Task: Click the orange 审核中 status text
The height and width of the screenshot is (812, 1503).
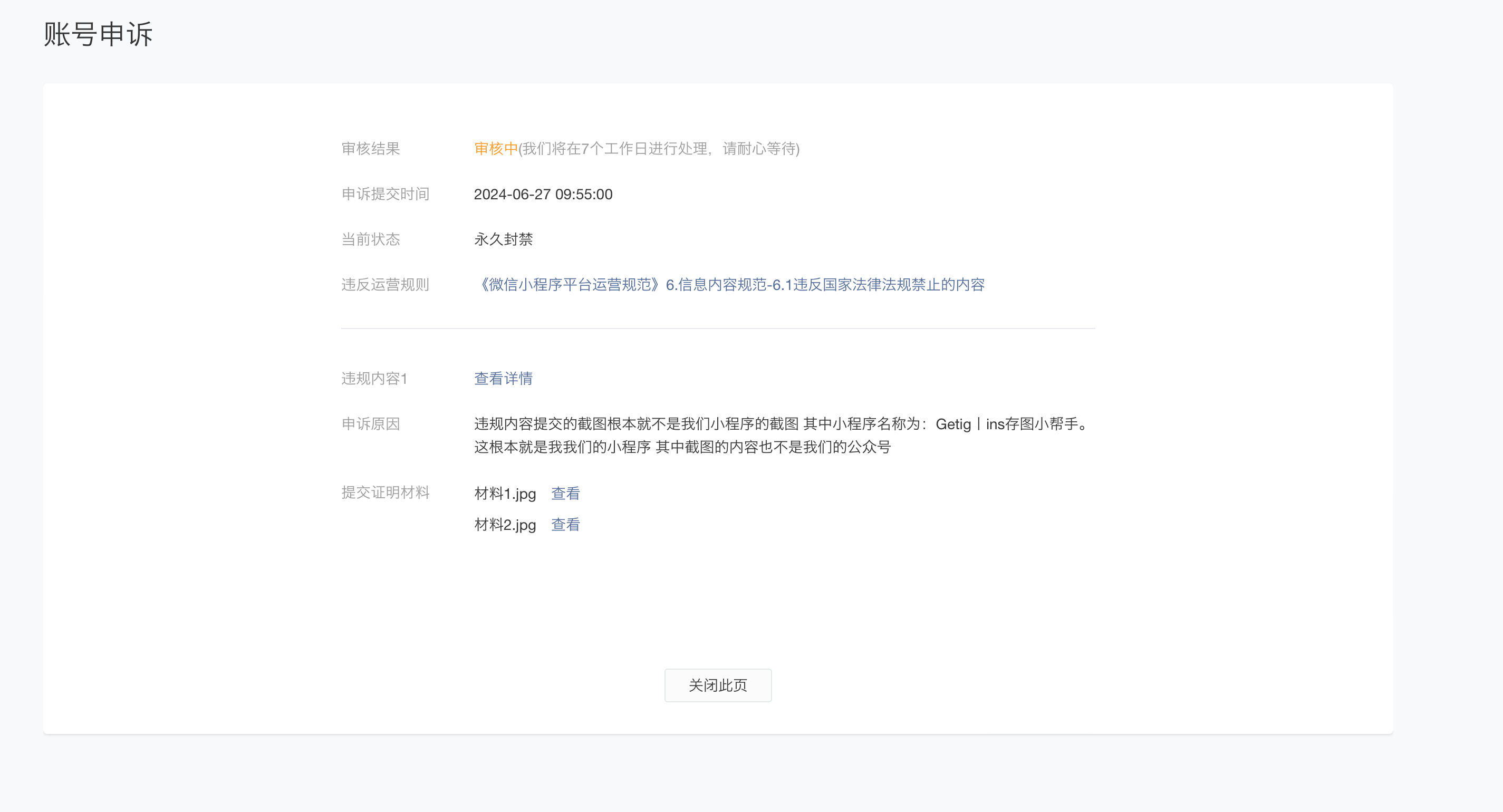Action: (x=495, y=149)
